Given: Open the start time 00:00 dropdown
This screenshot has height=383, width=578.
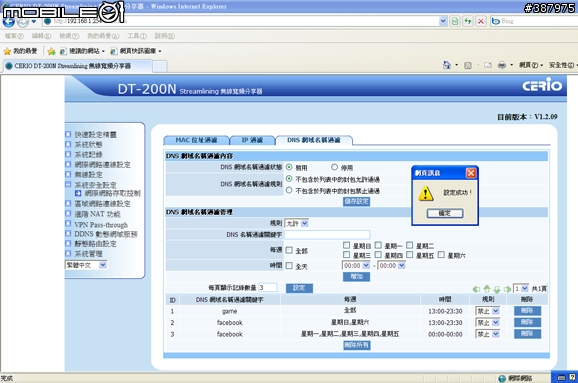Looking at the screenshot, I should (356, 265).
